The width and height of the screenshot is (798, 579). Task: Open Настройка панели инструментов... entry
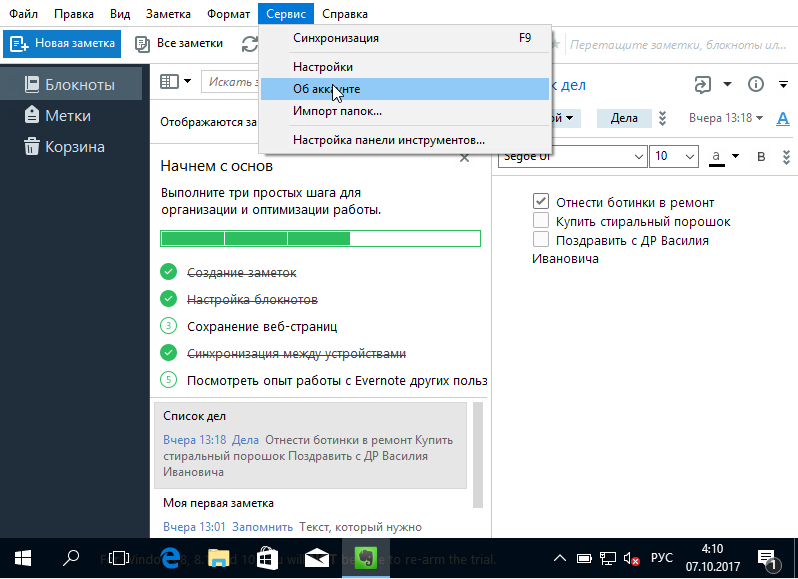coord(405,139)
